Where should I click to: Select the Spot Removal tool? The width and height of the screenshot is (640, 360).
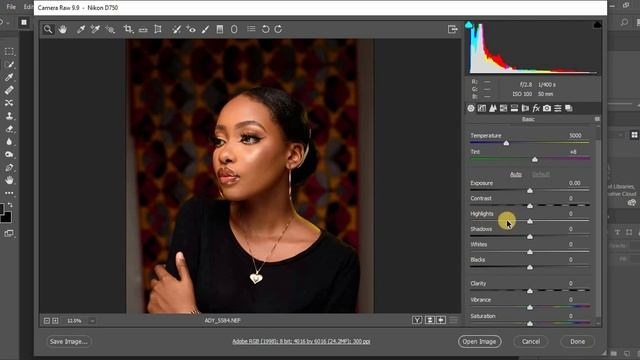pyautogui.click(x=176, y=29)
